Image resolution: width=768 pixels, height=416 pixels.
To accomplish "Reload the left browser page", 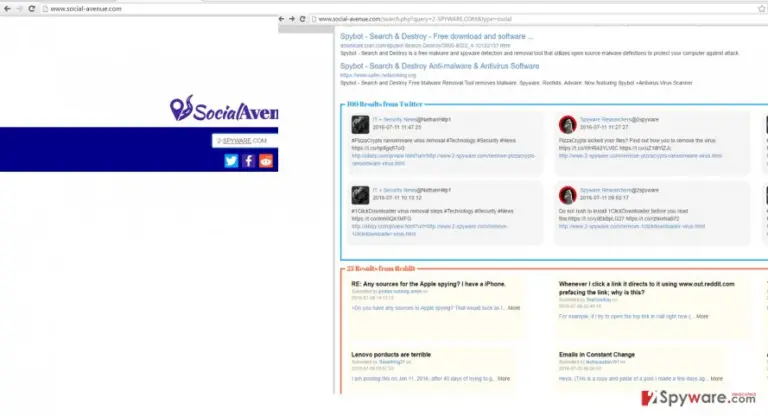I will point(31,8).
